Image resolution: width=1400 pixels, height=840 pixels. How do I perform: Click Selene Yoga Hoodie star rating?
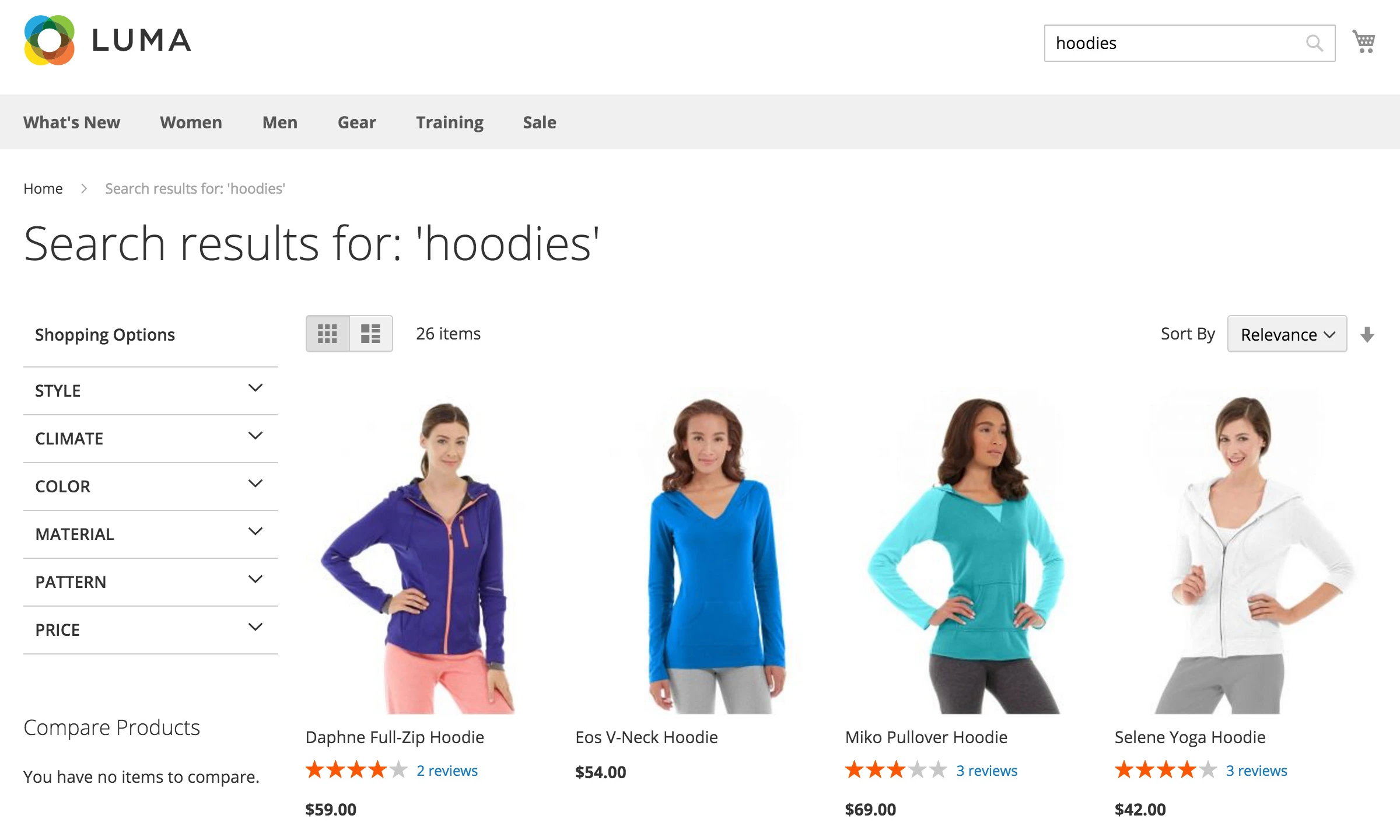pos(1165,770)
